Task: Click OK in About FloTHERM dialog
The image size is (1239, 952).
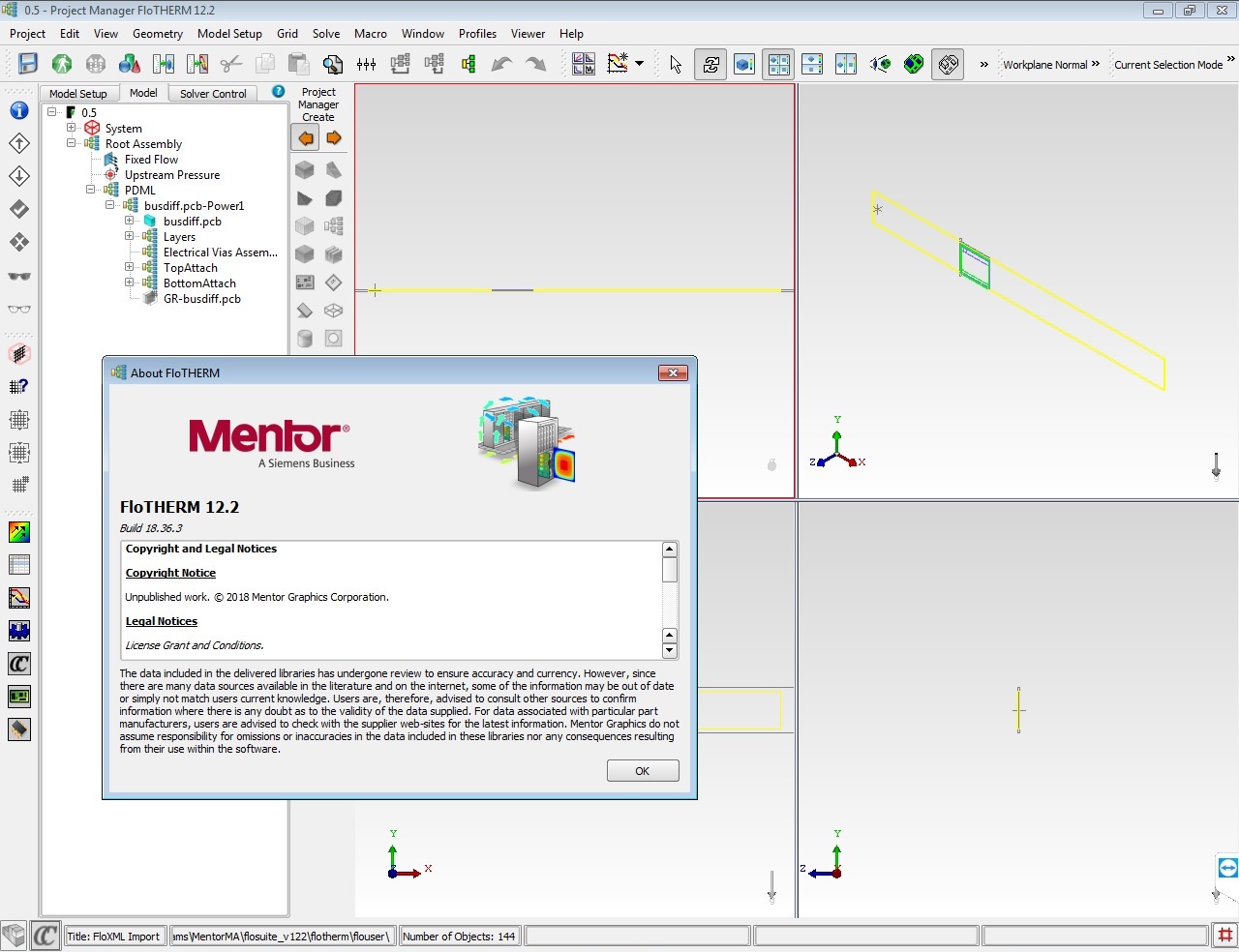Action: (x=643, y=771)
